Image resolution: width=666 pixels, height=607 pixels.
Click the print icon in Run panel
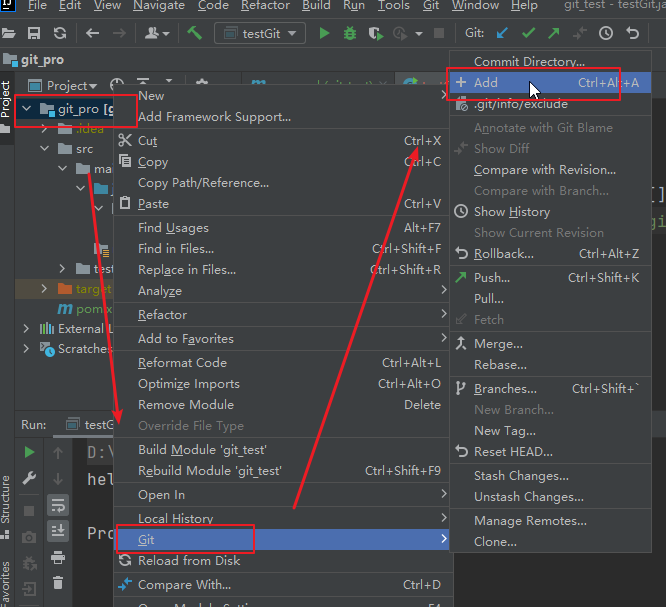point(58,557)
